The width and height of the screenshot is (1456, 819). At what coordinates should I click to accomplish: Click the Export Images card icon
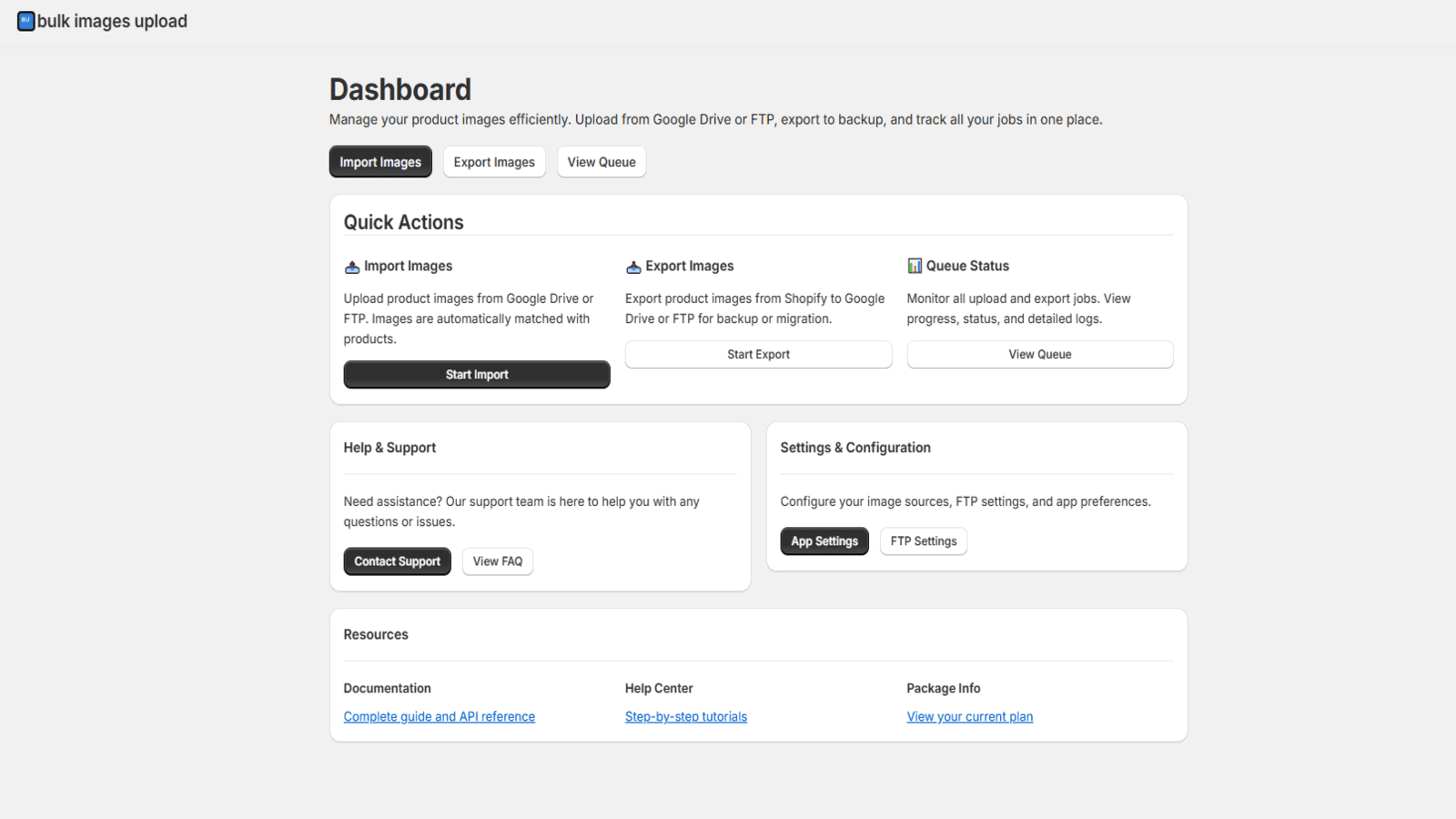pos(633,267)
